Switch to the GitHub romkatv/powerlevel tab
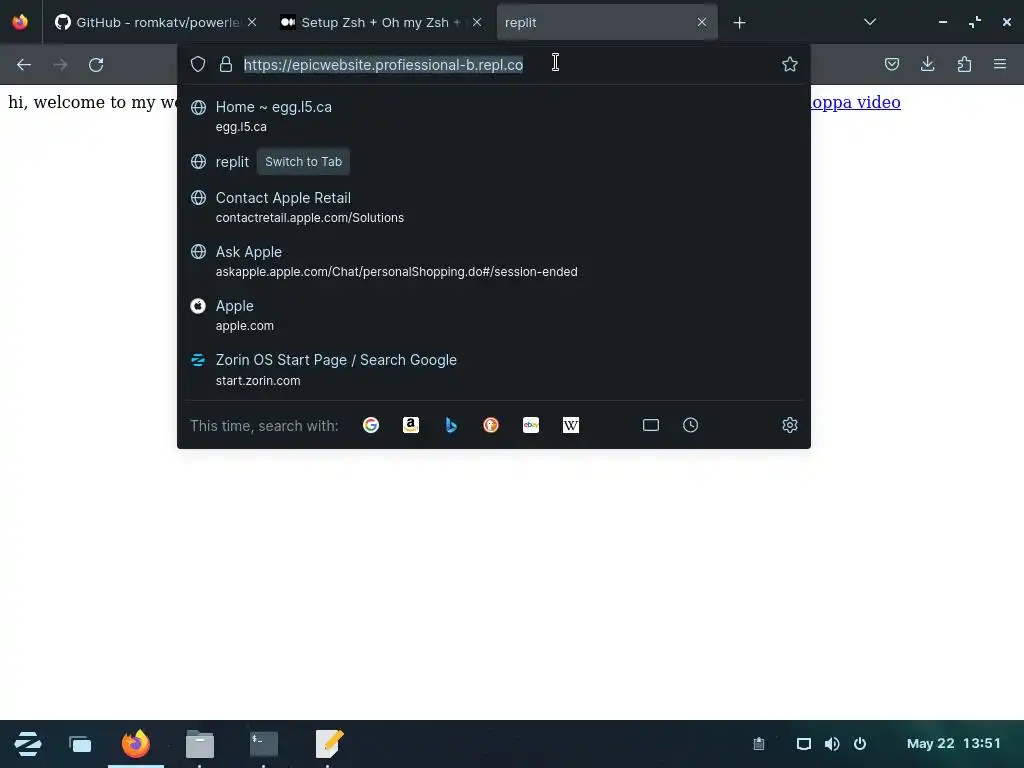This screenshot has height=768, width=1024. tap(155, 22)
